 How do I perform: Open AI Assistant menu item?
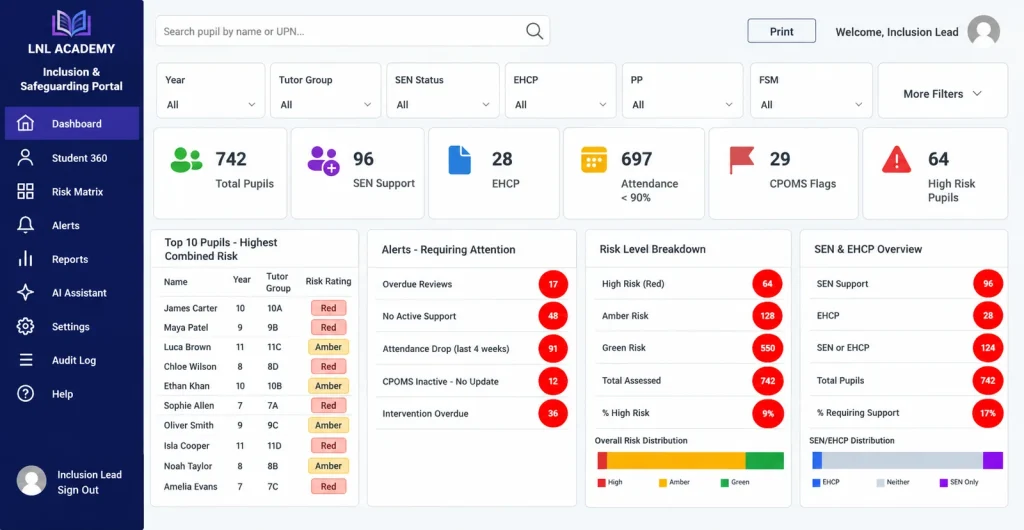point(72,292)
